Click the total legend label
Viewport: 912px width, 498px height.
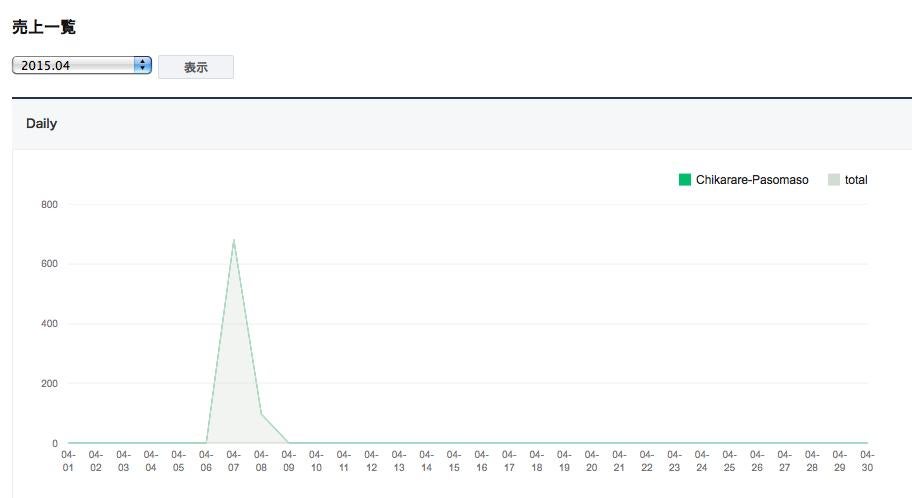click(x=856, y=180)
